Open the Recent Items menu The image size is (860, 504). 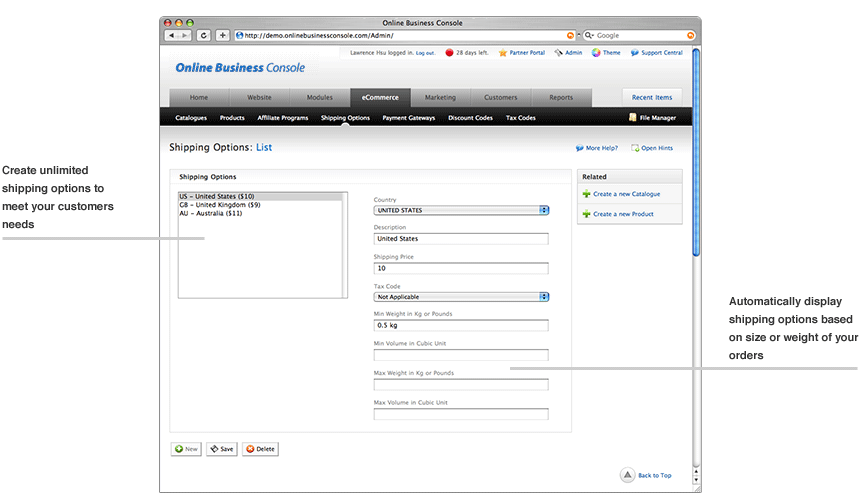(652, 97)
